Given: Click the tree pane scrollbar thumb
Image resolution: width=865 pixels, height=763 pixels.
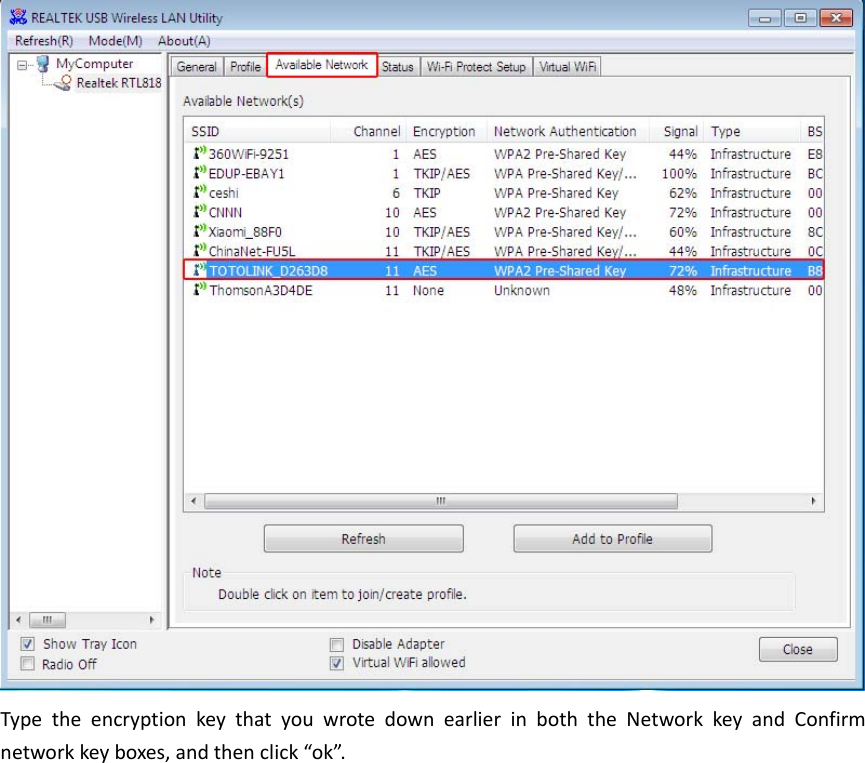Looking at the screenshot, I should click(x=47, y=620).
